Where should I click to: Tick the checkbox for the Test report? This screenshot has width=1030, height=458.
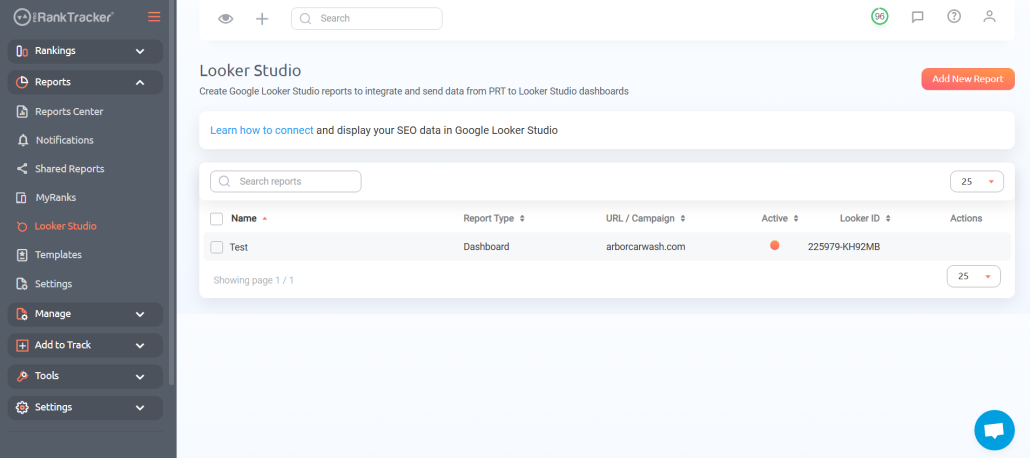pos(217,247)
